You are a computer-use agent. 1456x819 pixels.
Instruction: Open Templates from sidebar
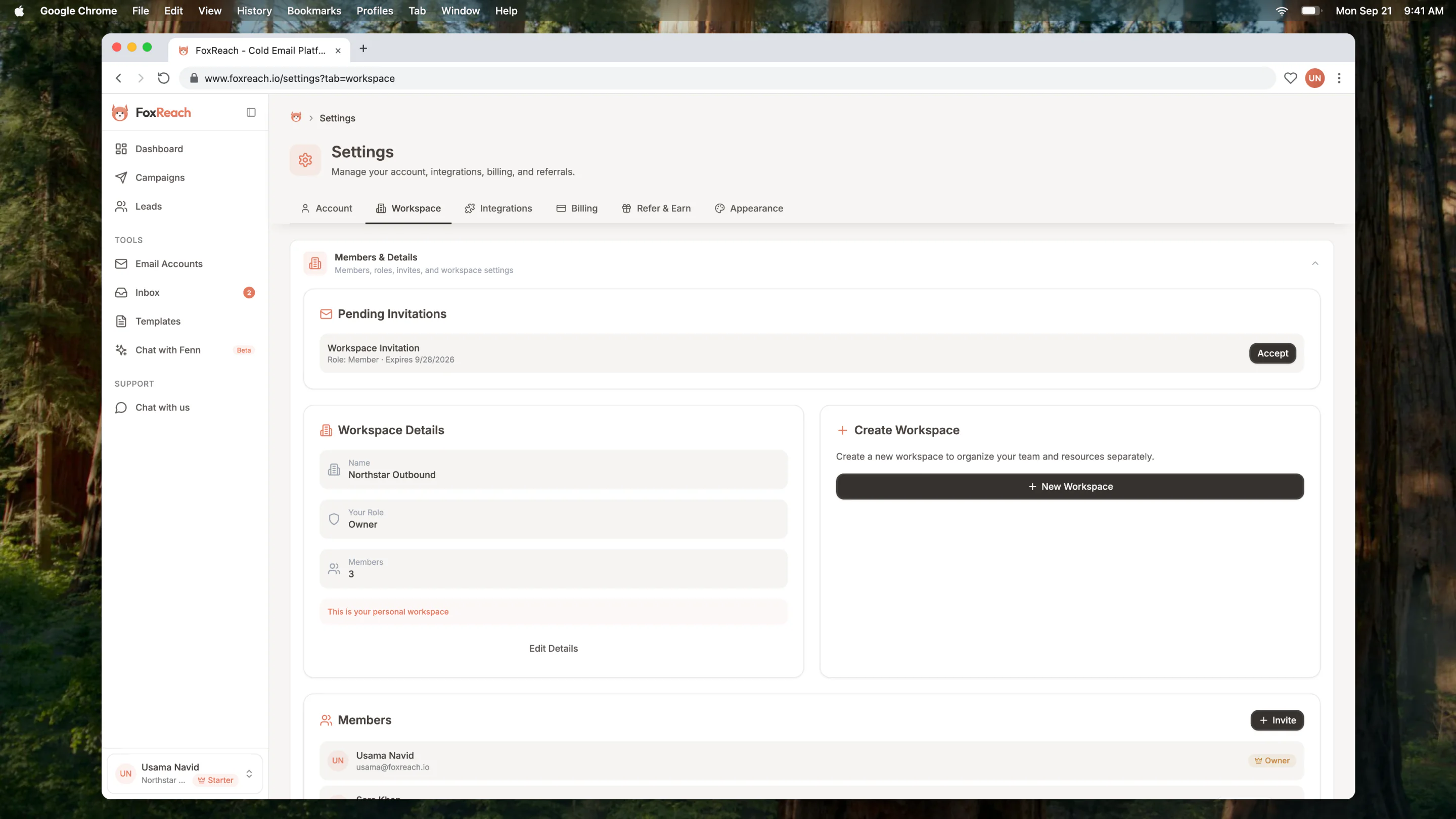[185, 321]
